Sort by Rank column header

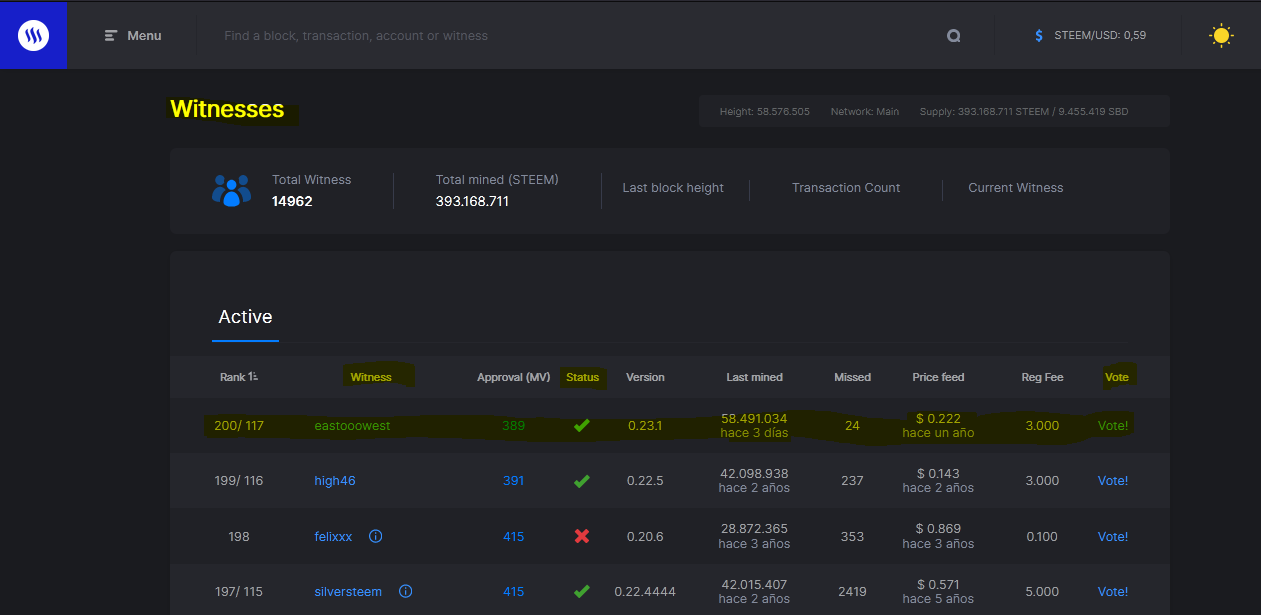tap(239, 377)
